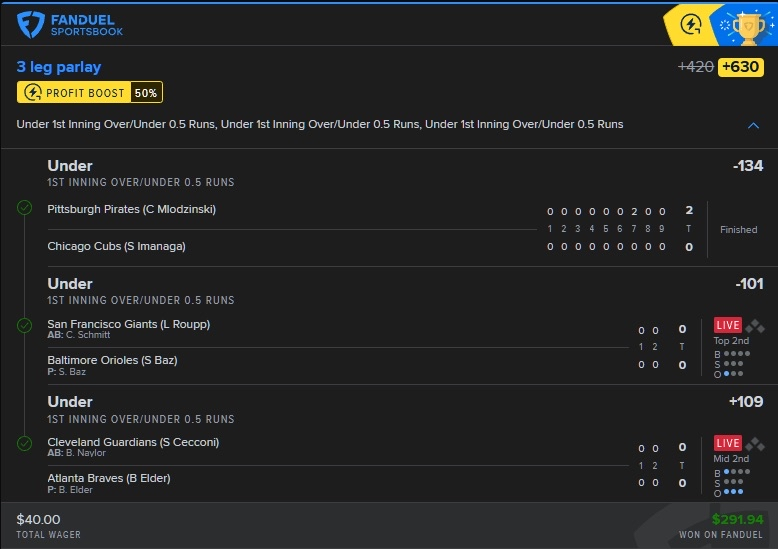Open the trophy rewards icon
This screenshot has height=549, width=778.
click(x=748, y=27)
